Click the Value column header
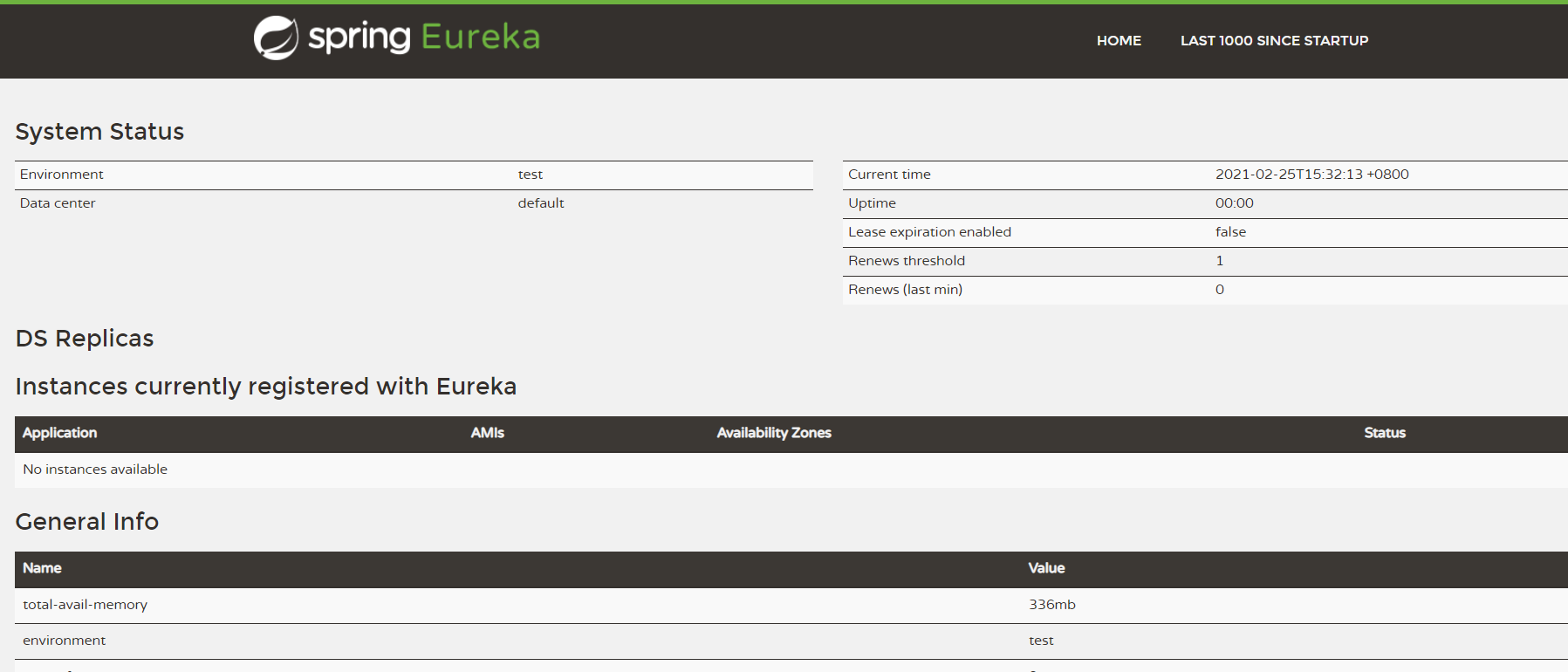The height and width of the screenshot is (672, 1568). (1046, 568)
